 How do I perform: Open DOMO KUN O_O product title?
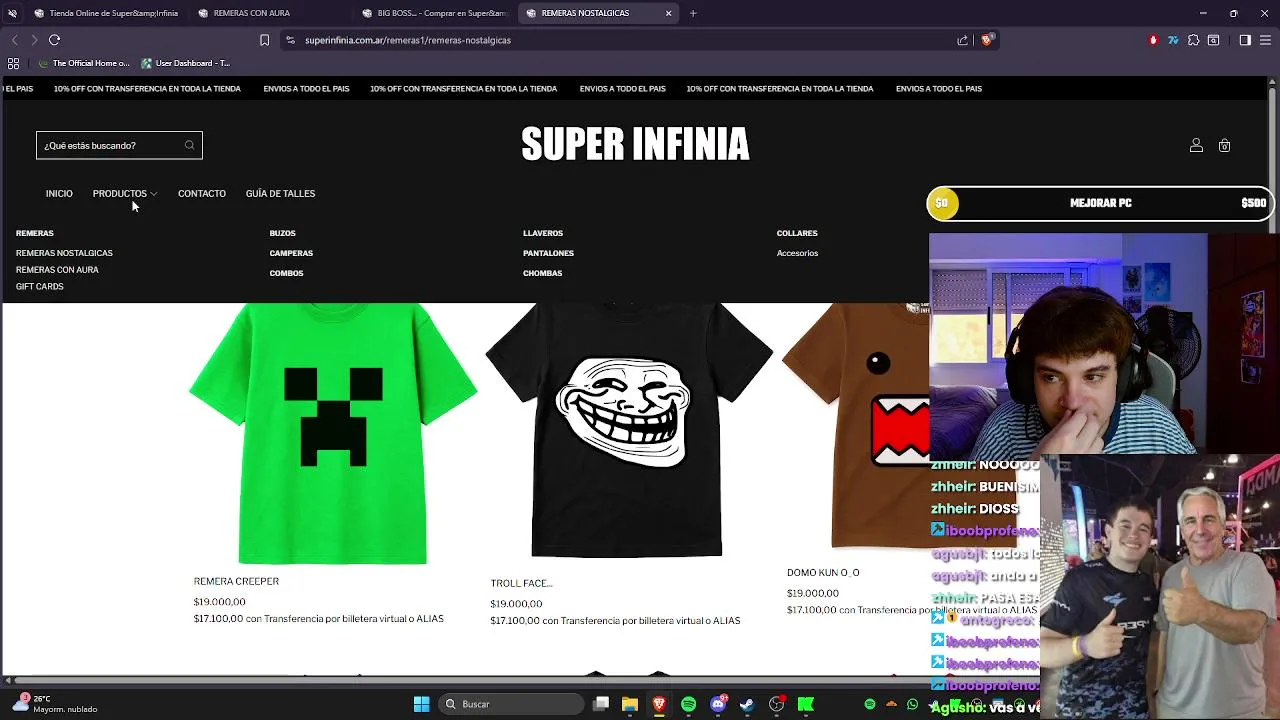click(823, 573)
